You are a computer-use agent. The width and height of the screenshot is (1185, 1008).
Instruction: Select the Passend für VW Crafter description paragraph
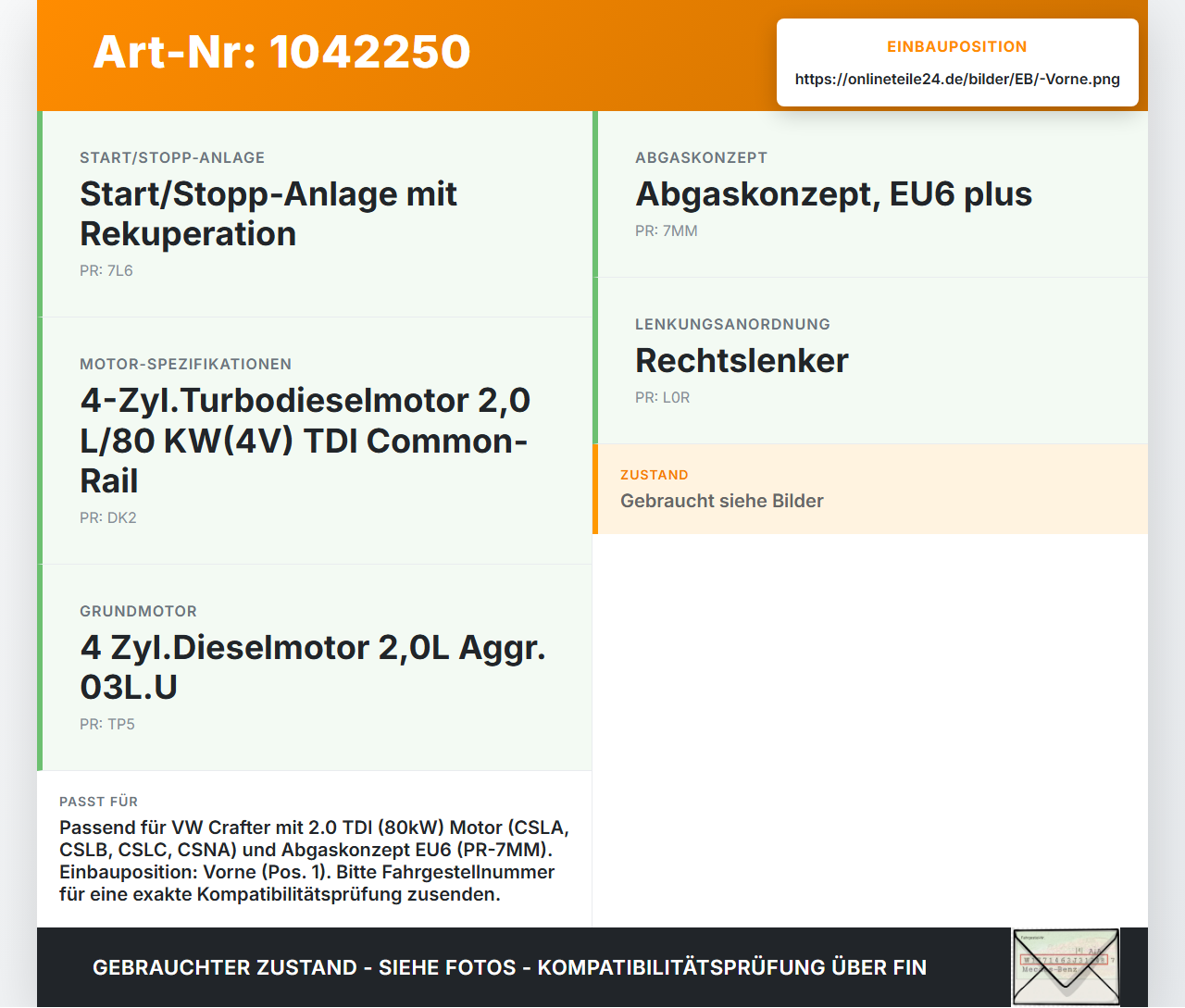coord(315,861)
